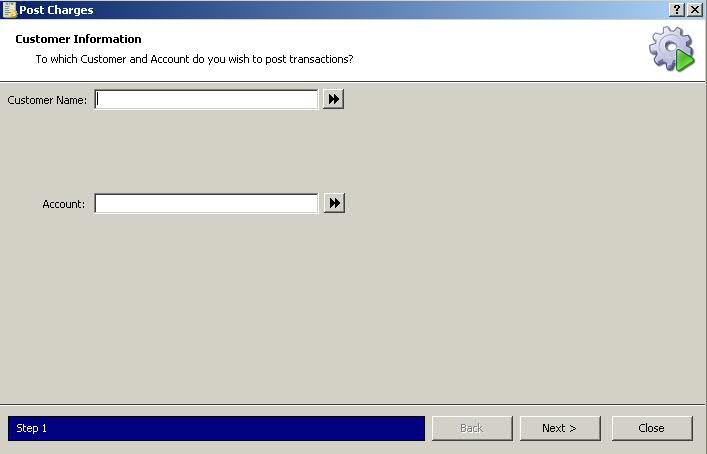Click the grayed-out Back button
The width and height of the screenshot is (707, 454).
pyautogui.click(x=472, y=428)
